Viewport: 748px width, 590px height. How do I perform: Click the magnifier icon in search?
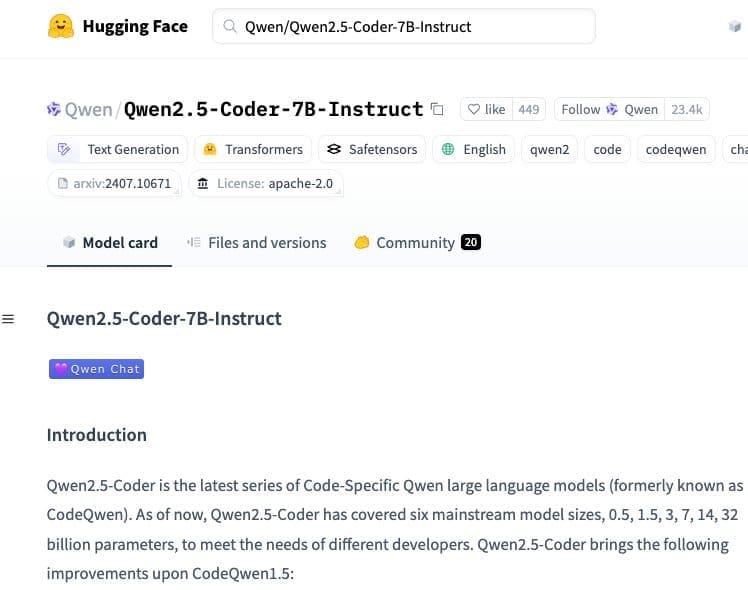pyautogui.click(x=230, y=27)
